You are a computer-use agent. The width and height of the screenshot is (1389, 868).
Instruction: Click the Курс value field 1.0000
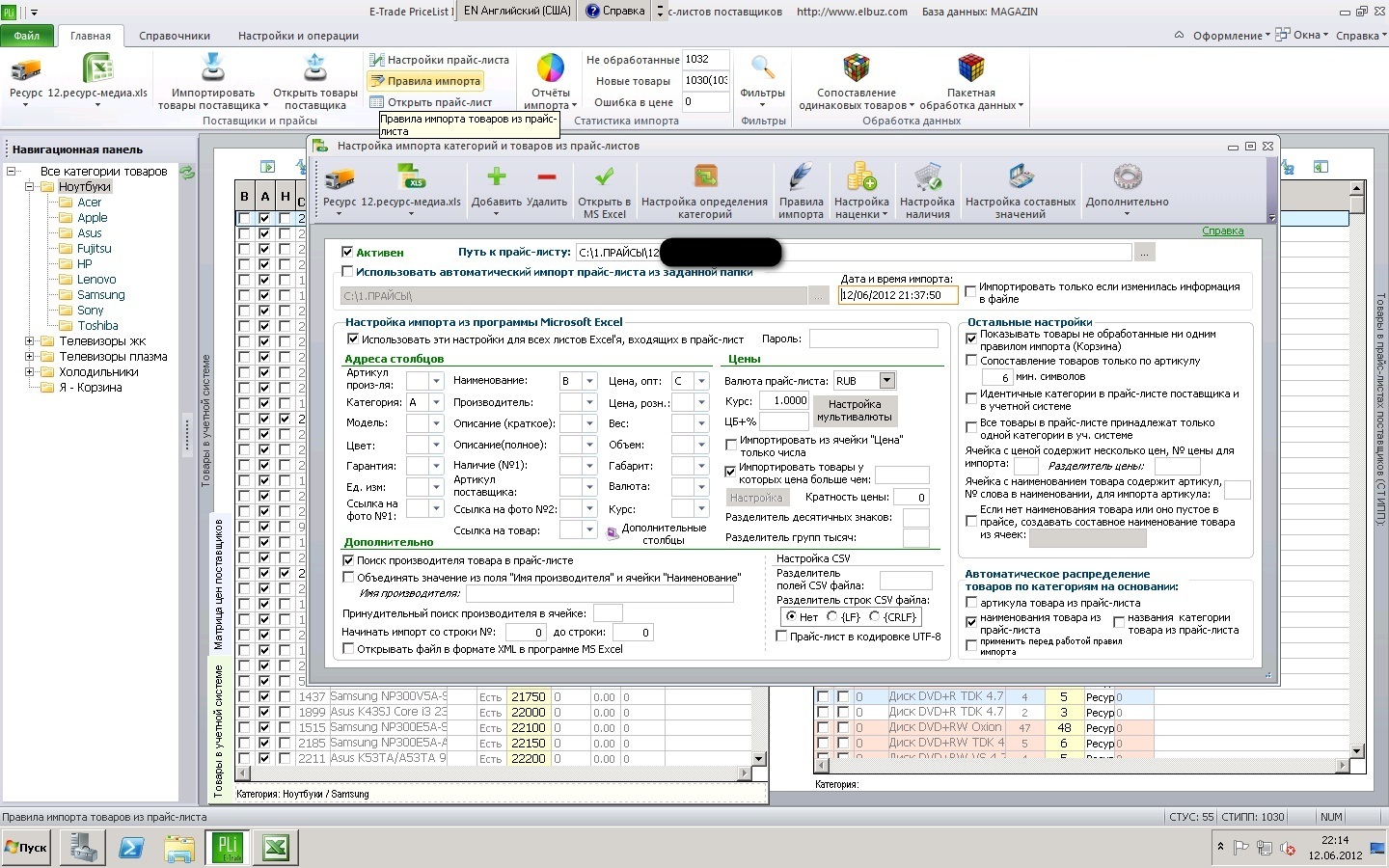[784, 400]
